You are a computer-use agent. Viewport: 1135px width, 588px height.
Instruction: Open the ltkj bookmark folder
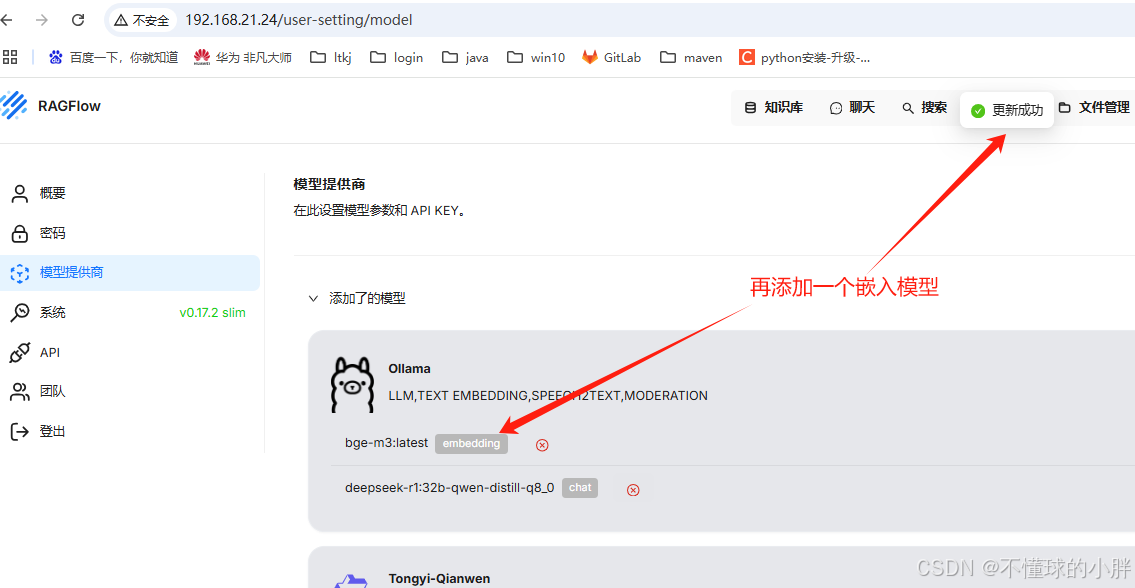click(331, 57)
